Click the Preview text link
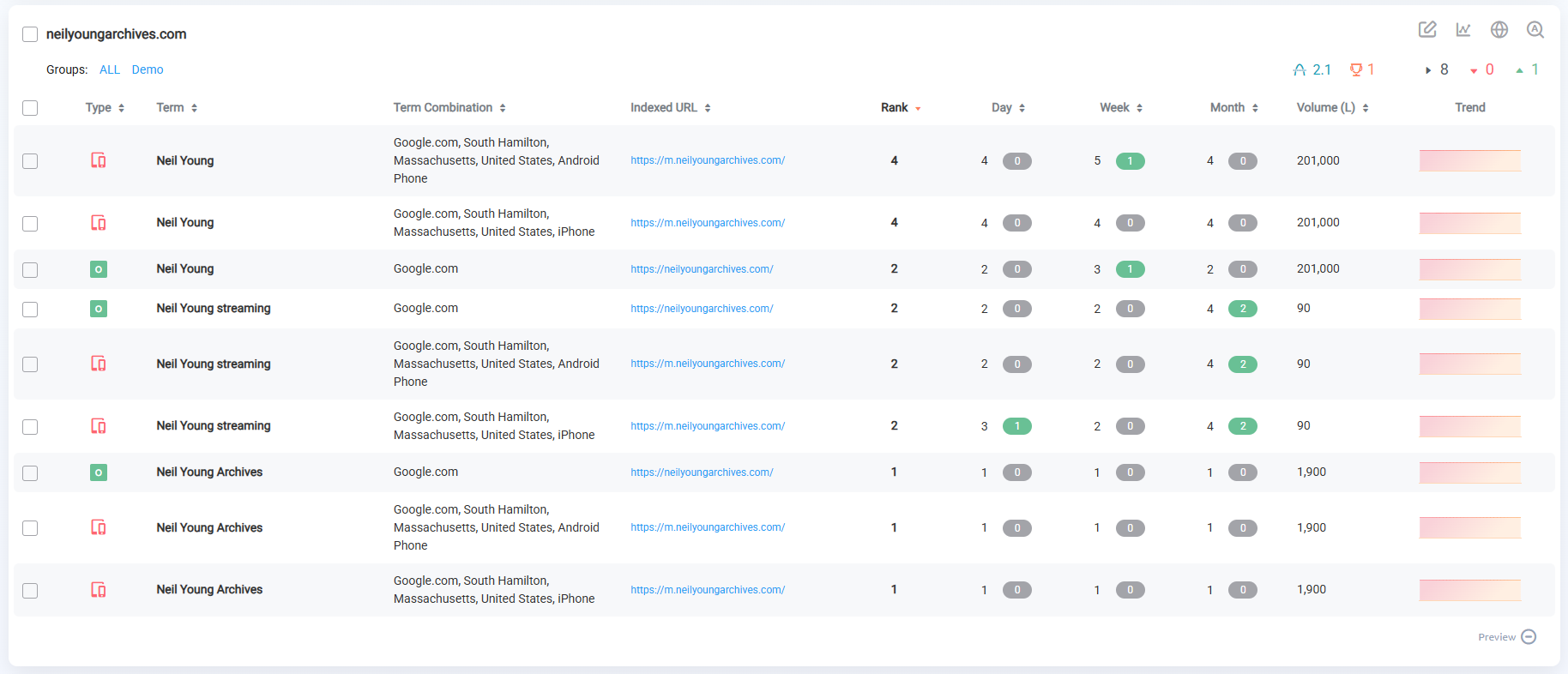The height and width of the screenshot is (674, 1568). (1497, 637)
